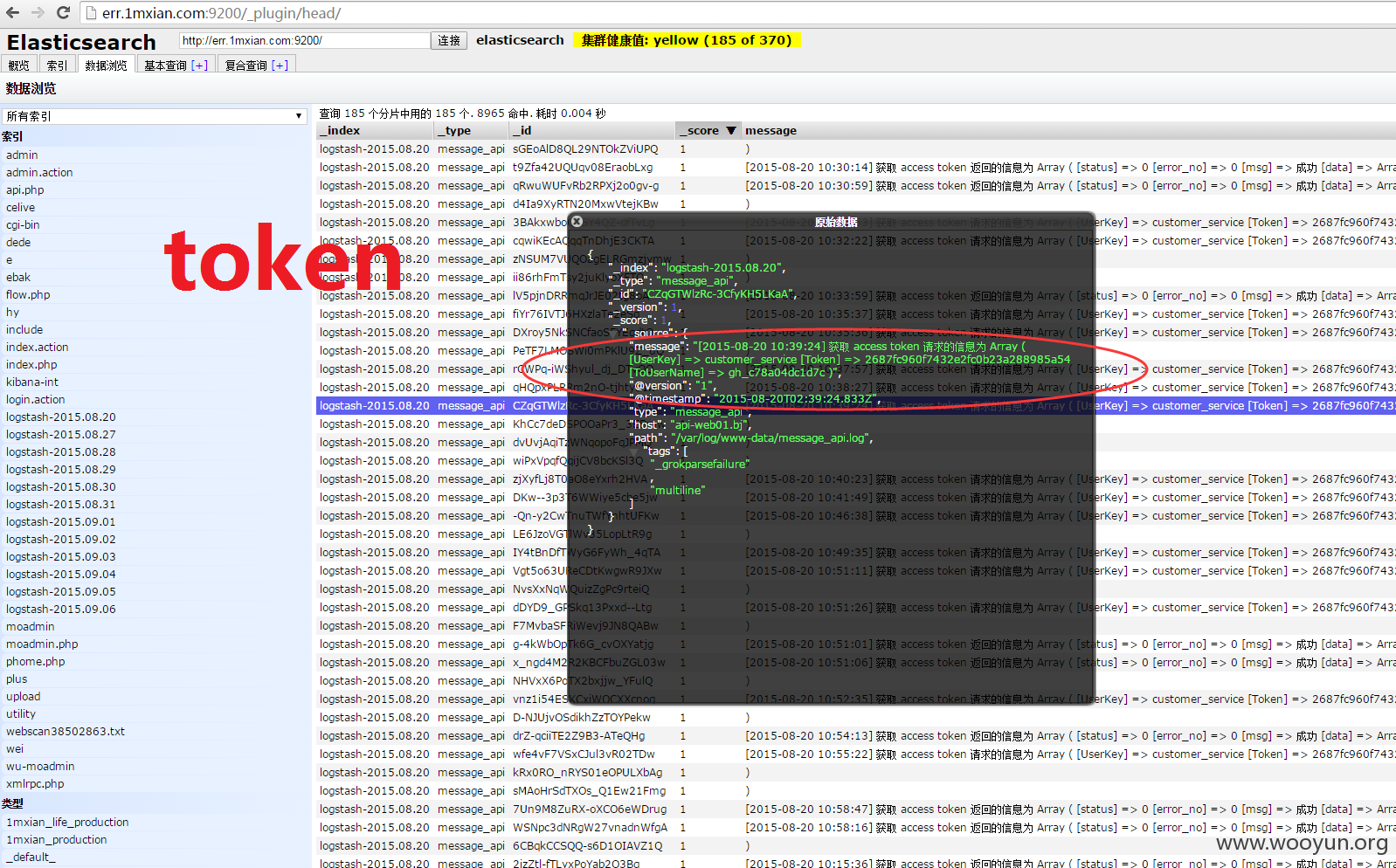Click the _score column sort arrow
Screen dimensions: 1396x868
[731, 131]
